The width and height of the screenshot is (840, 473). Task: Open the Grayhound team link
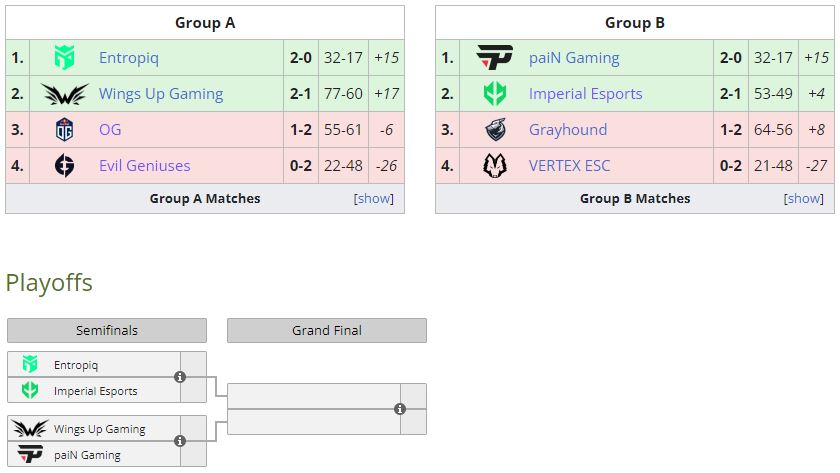tap(568, 130)
